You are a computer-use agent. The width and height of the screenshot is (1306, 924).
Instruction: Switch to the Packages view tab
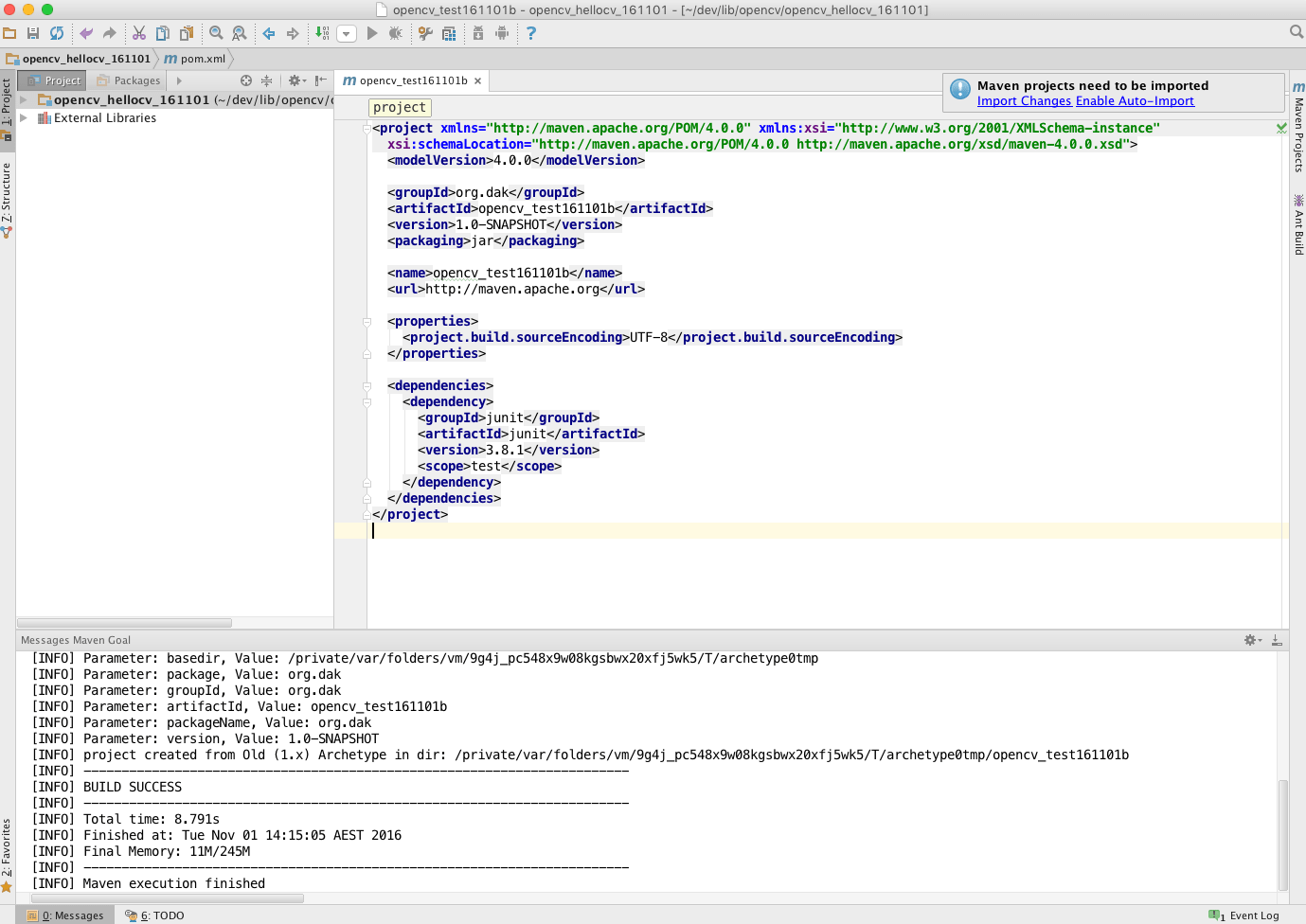click(x=130, y=80)
